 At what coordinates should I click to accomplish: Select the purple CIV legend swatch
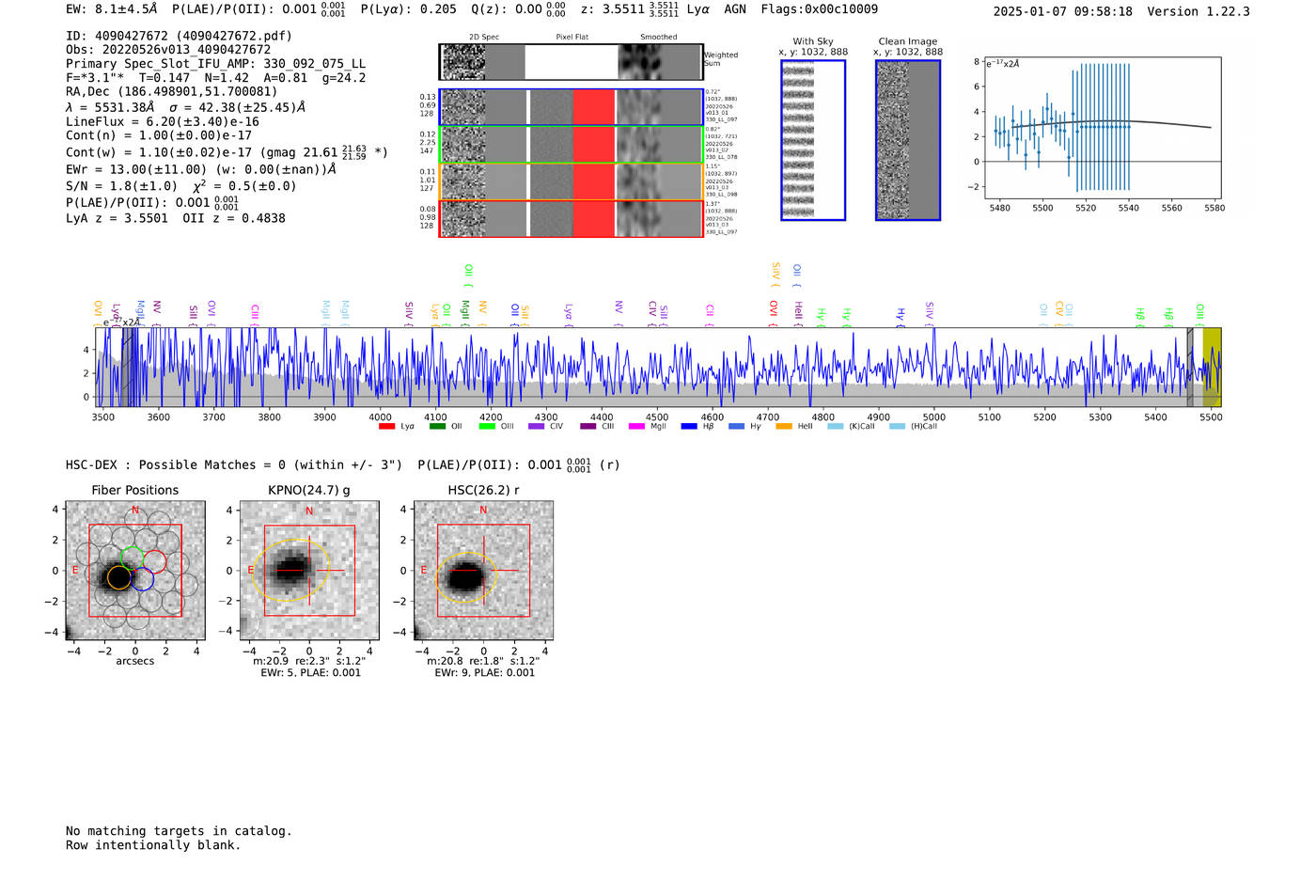[x=536, y=427]
